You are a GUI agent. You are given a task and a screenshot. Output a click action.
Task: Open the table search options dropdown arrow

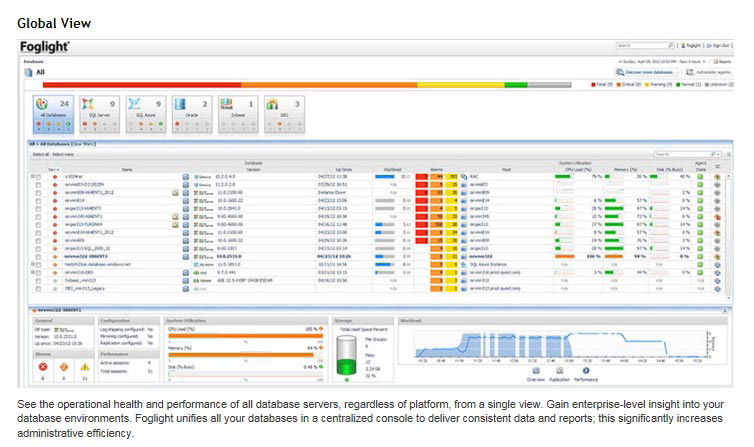pyautogui.click(x=718, y=154)
